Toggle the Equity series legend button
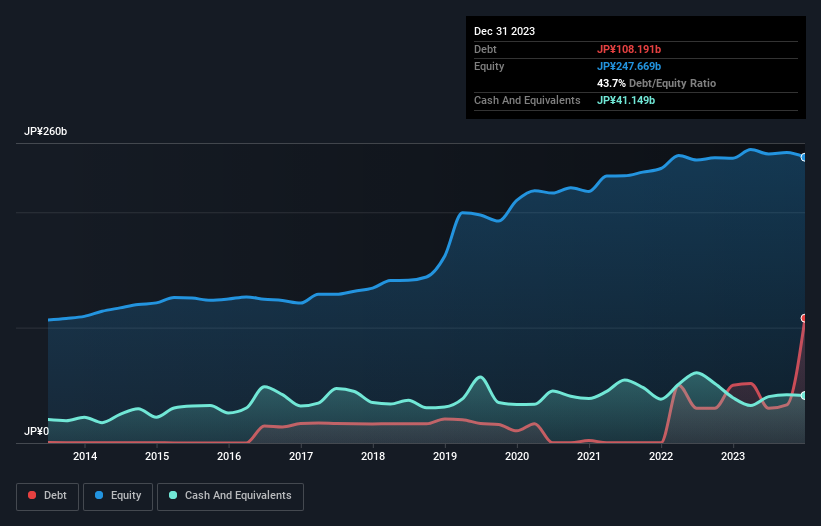 click(118, 496)
